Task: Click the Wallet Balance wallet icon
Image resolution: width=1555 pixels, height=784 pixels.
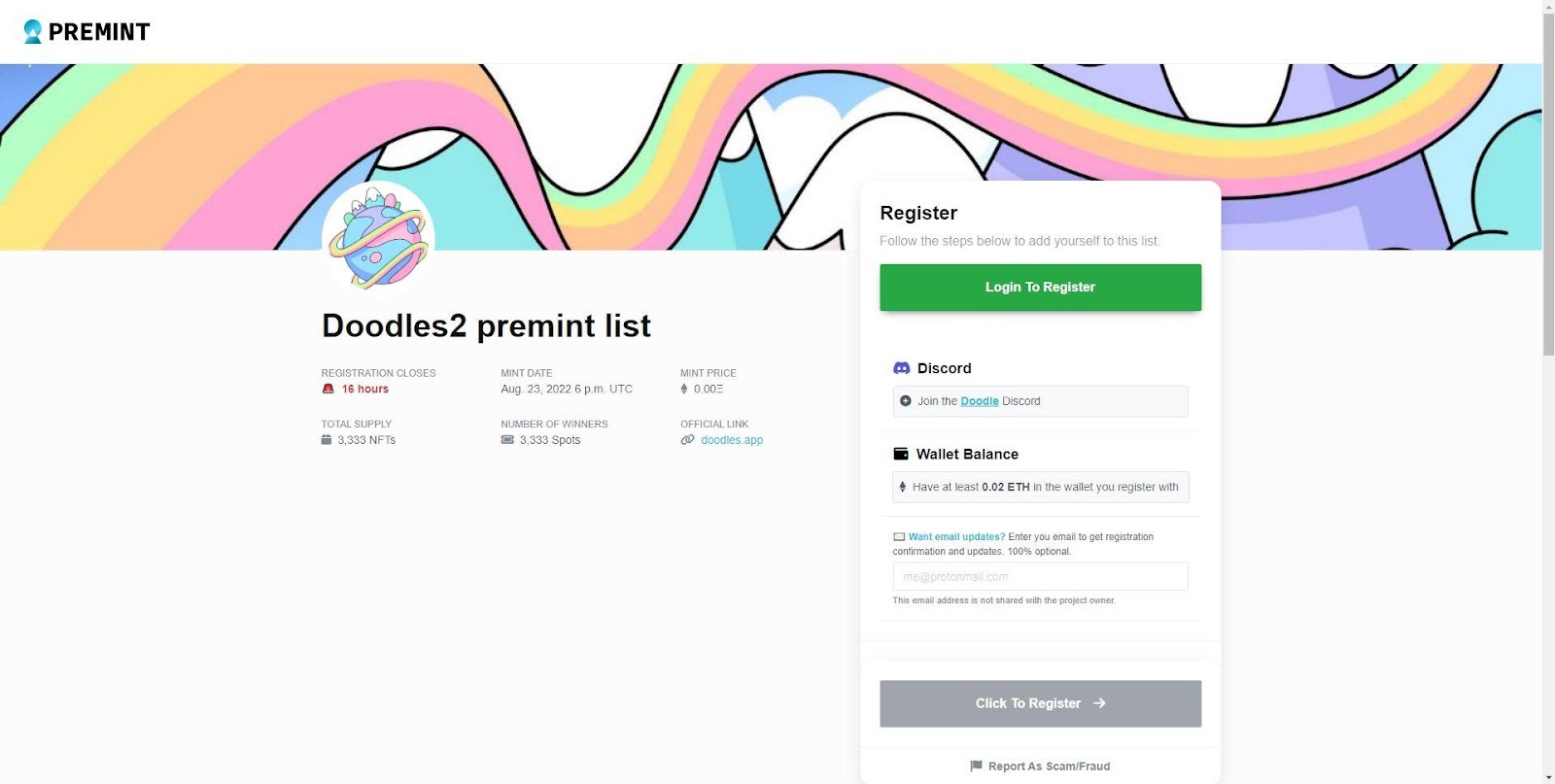Action: click(901, 454)
